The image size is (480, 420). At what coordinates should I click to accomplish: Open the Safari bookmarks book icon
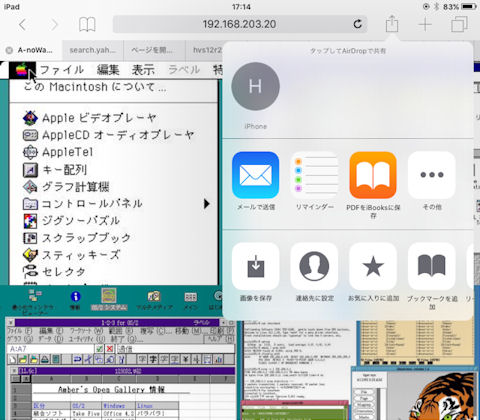click(87, 25)
